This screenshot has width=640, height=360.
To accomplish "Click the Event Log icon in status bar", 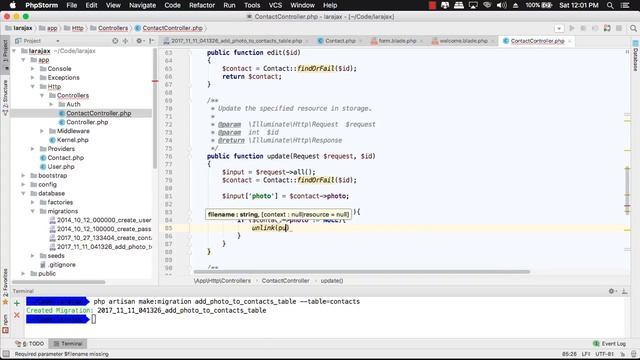I will [x=596, y=344].
